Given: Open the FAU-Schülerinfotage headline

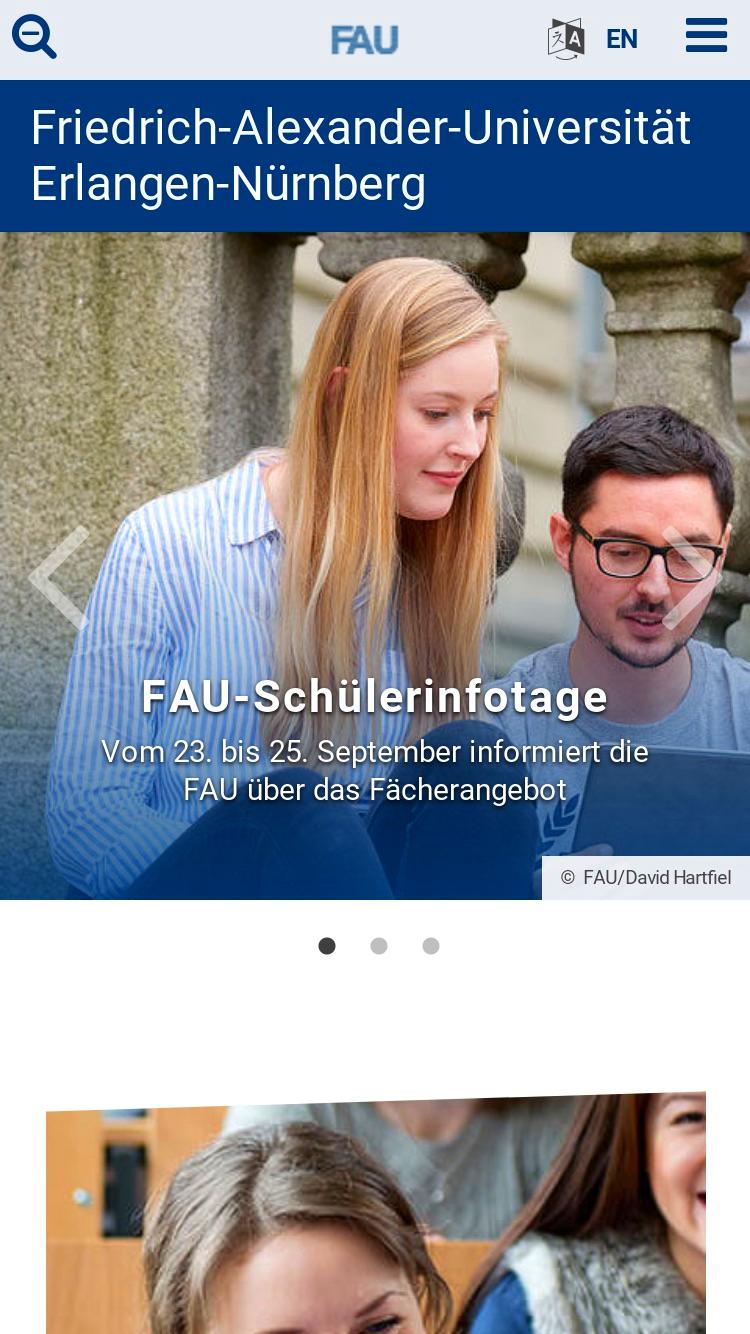Looking at the screenshot, I should click(375, 697).
